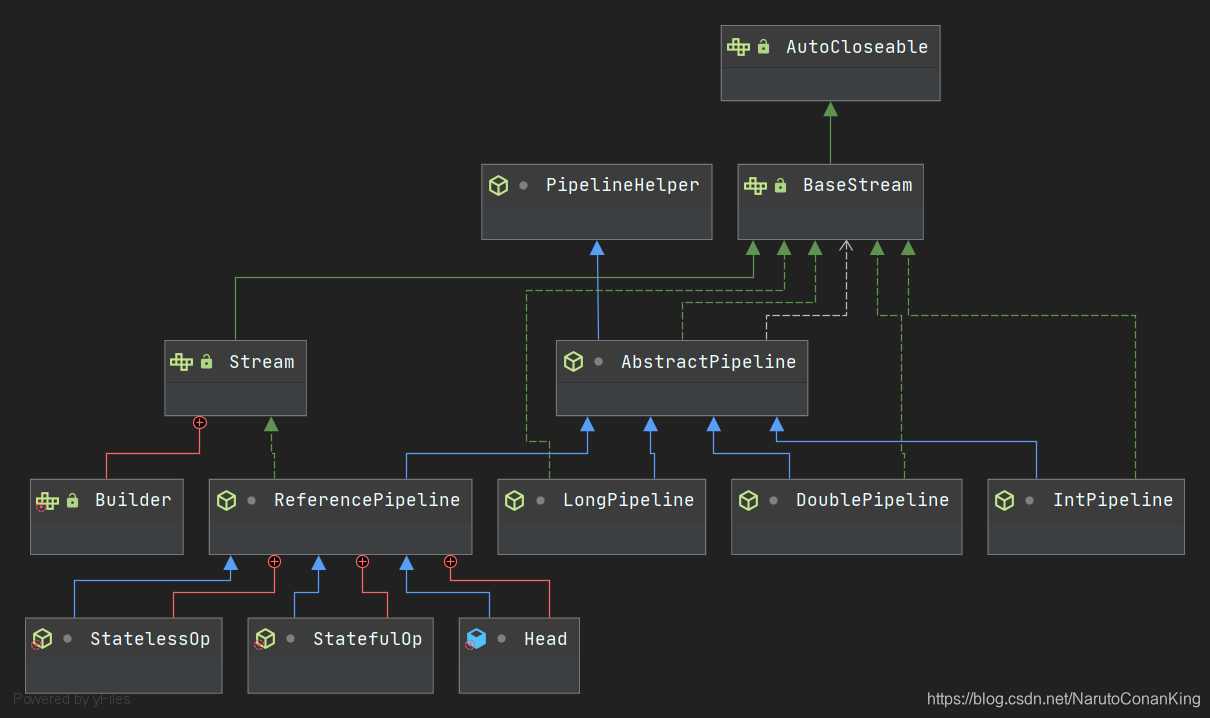The image size is (1210, 718).
Task: Click the visibility dot beside LongPipeline
Action: pos(540,500)
